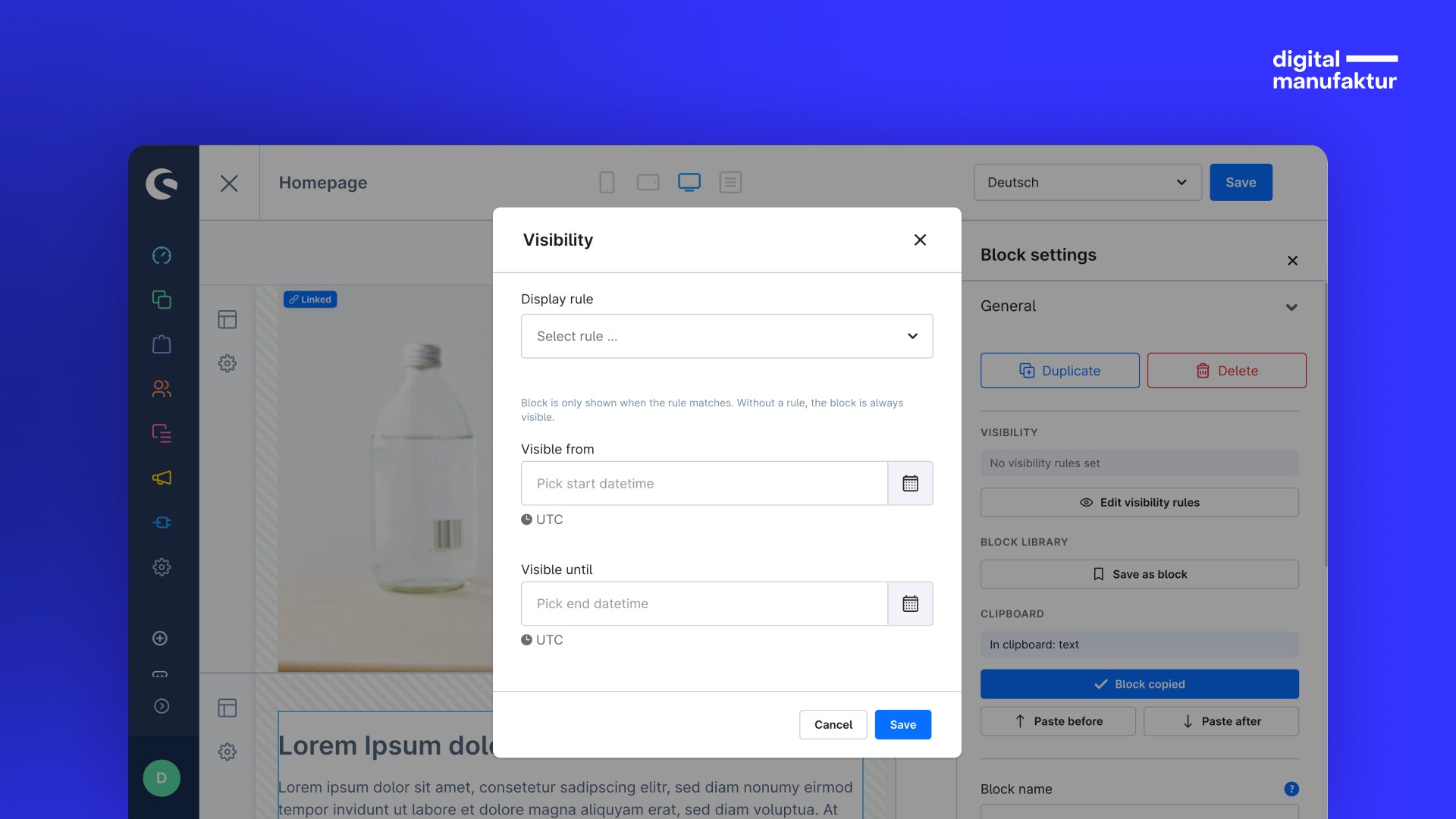1456x819 pixels.
Task: Switch to desktop device preview
Action: 689,182
